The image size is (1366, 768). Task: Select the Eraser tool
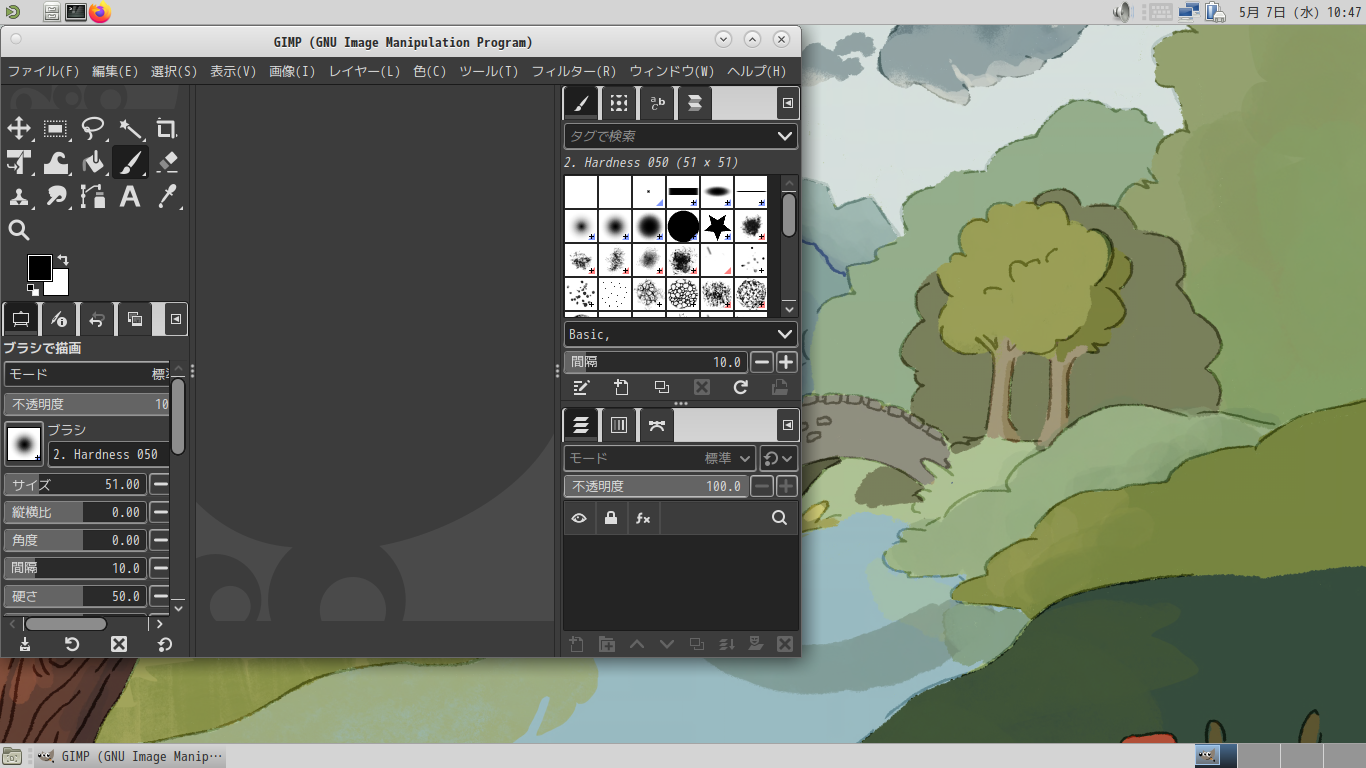[167, 162]
